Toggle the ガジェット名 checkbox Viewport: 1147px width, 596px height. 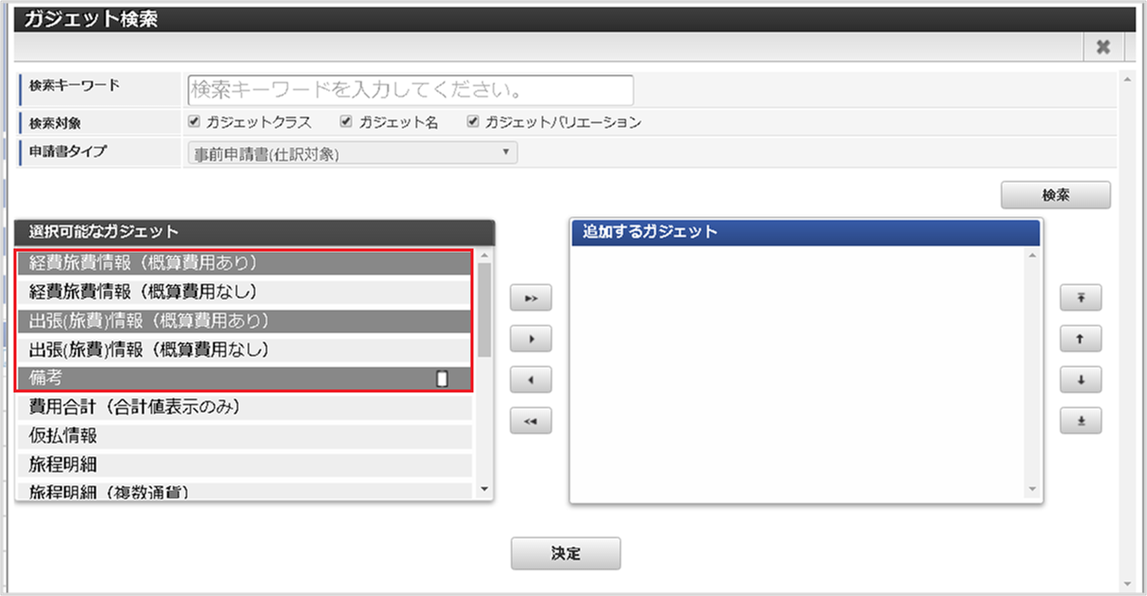(345, 121)
